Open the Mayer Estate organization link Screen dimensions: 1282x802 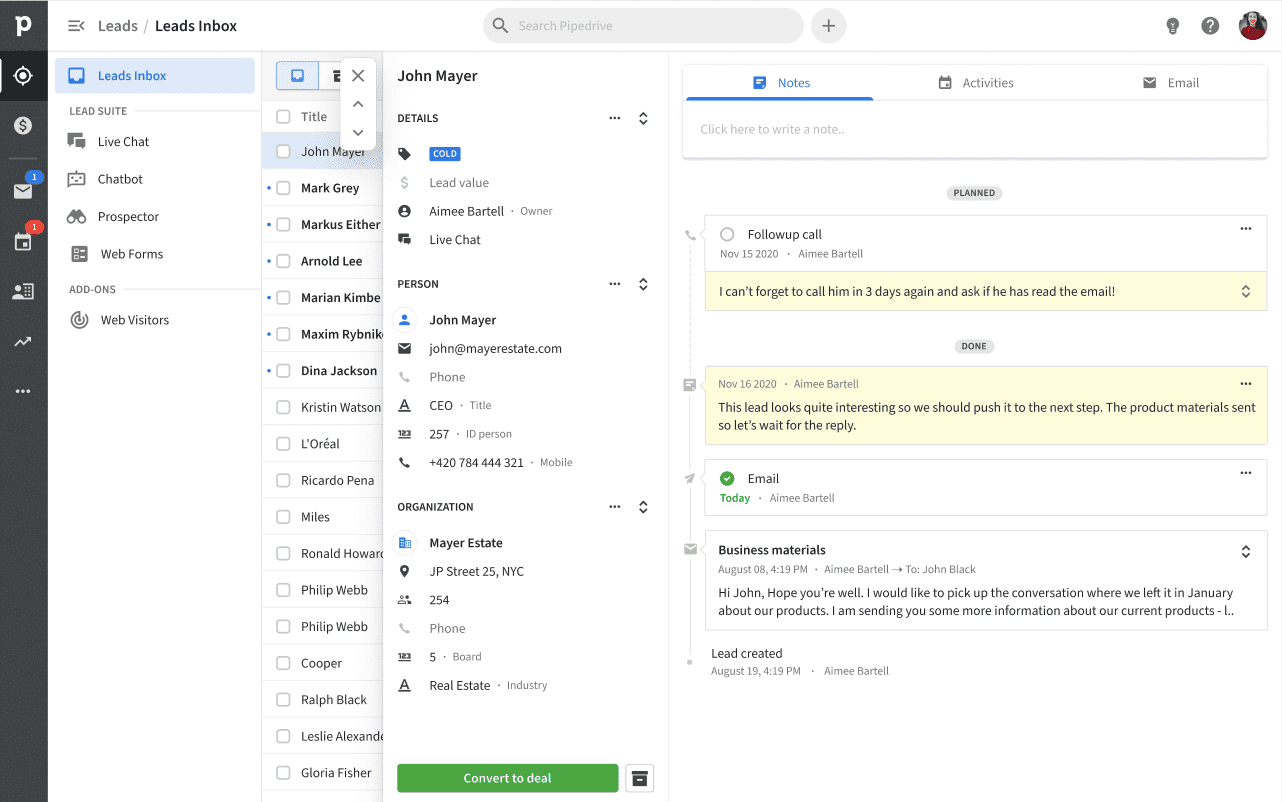point(466,543)
